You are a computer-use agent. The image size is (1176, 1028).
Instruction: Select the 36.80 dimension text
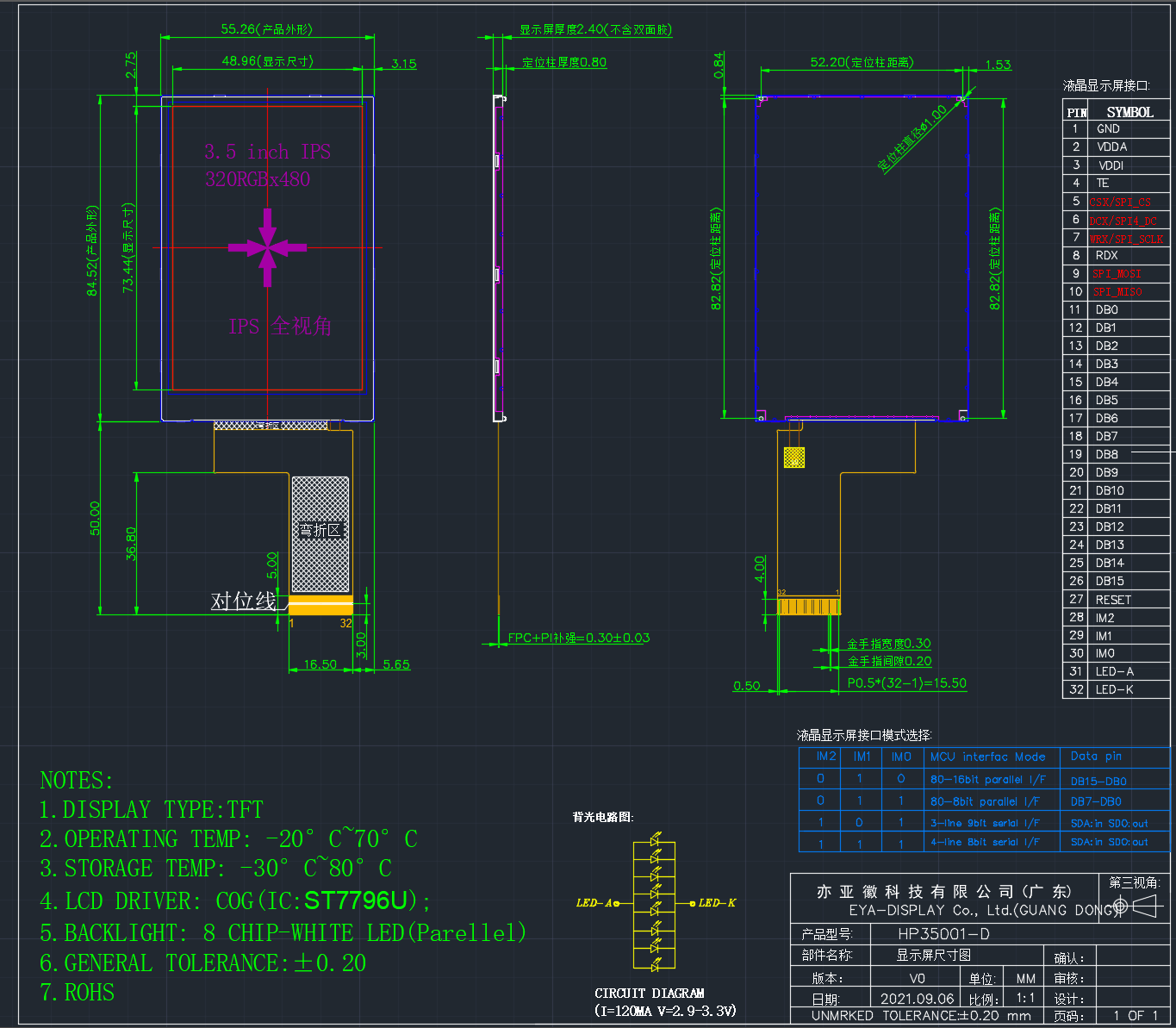[131, 544]
